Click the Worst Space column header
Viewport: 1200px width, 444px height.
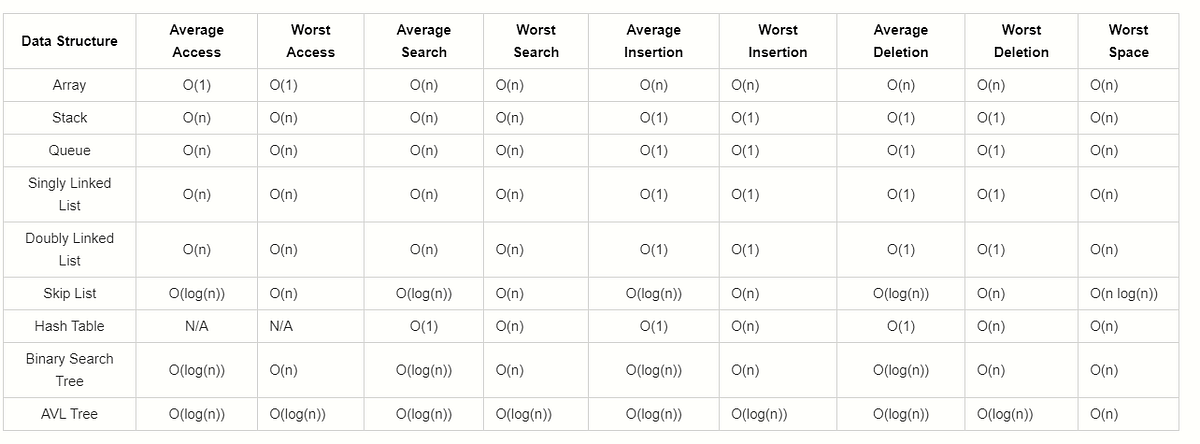coord(1128,41)
